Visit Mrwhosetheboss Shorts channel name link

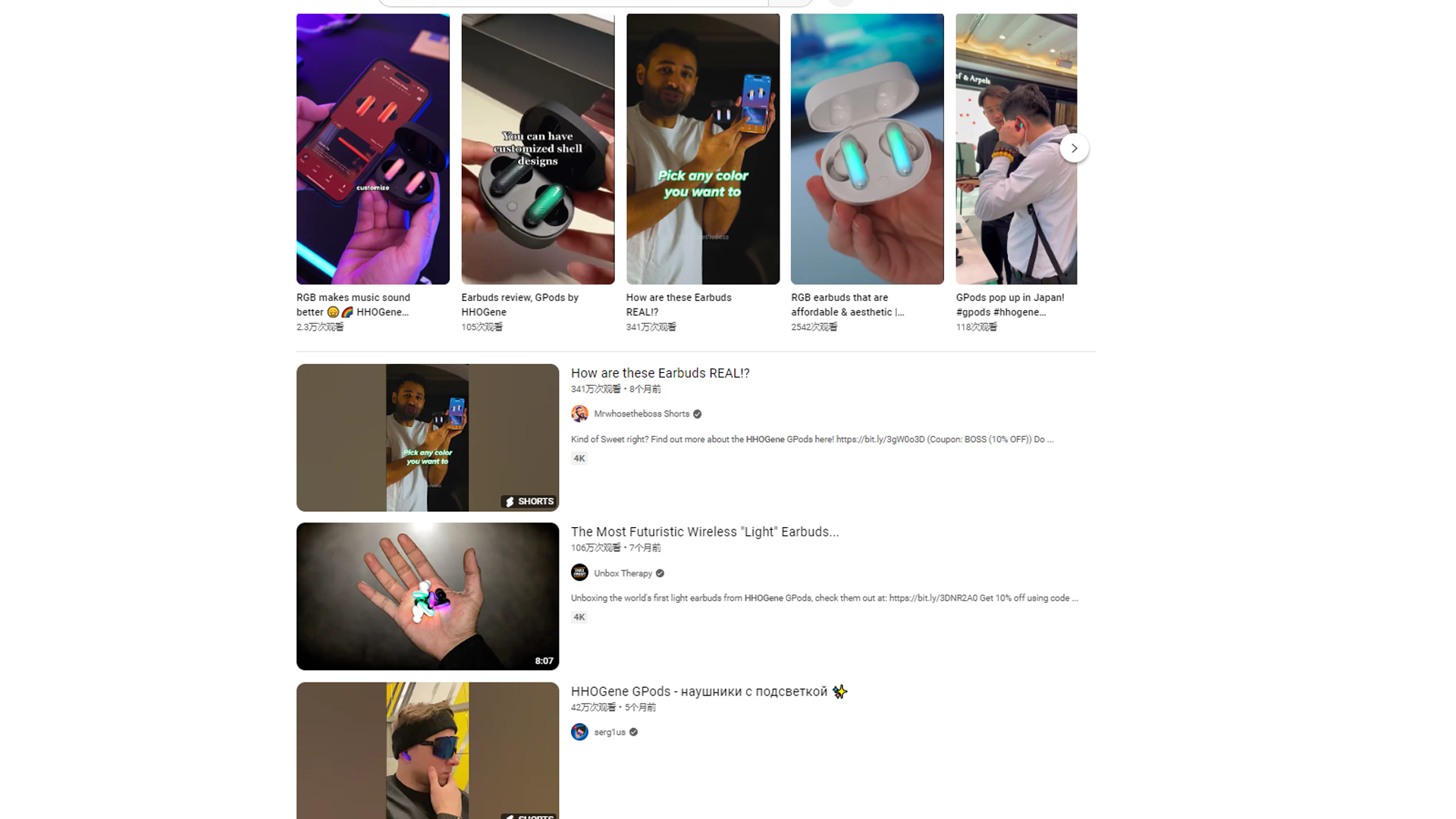(642, 414)
